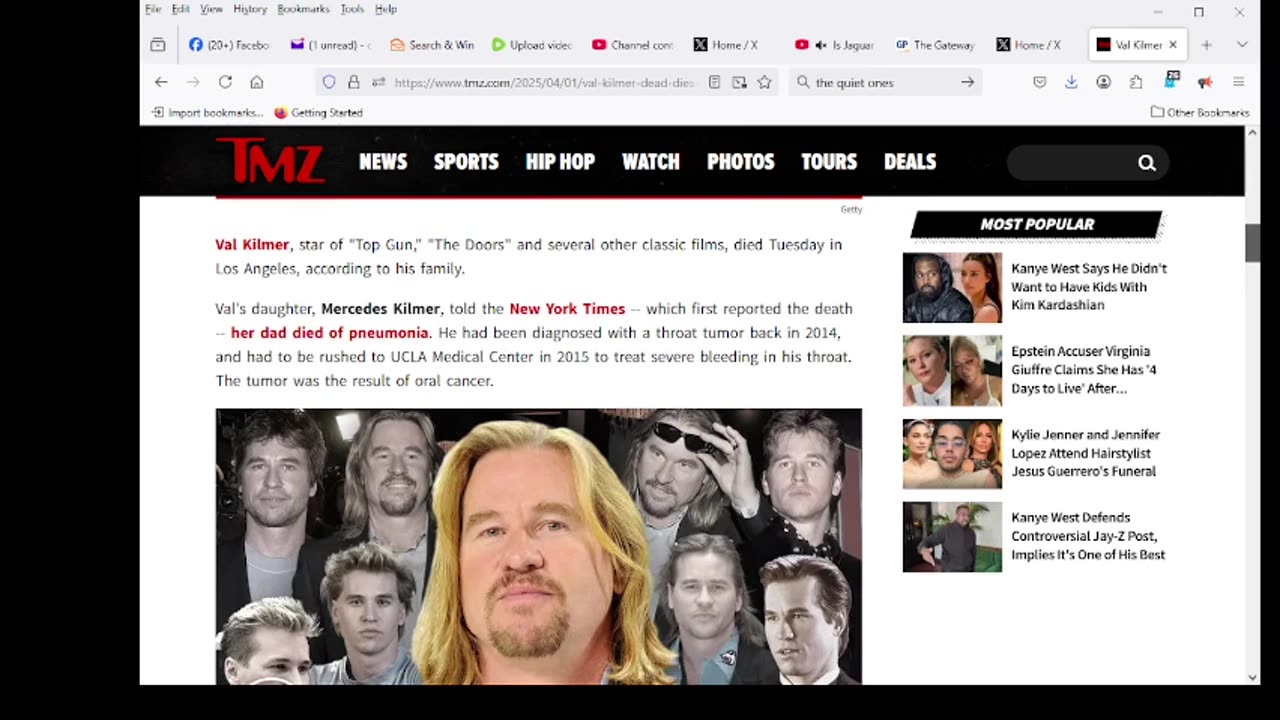Viewport: 1280px width, 720px height.
Task: Reload the current TMZ page
Action: [225, 82]
